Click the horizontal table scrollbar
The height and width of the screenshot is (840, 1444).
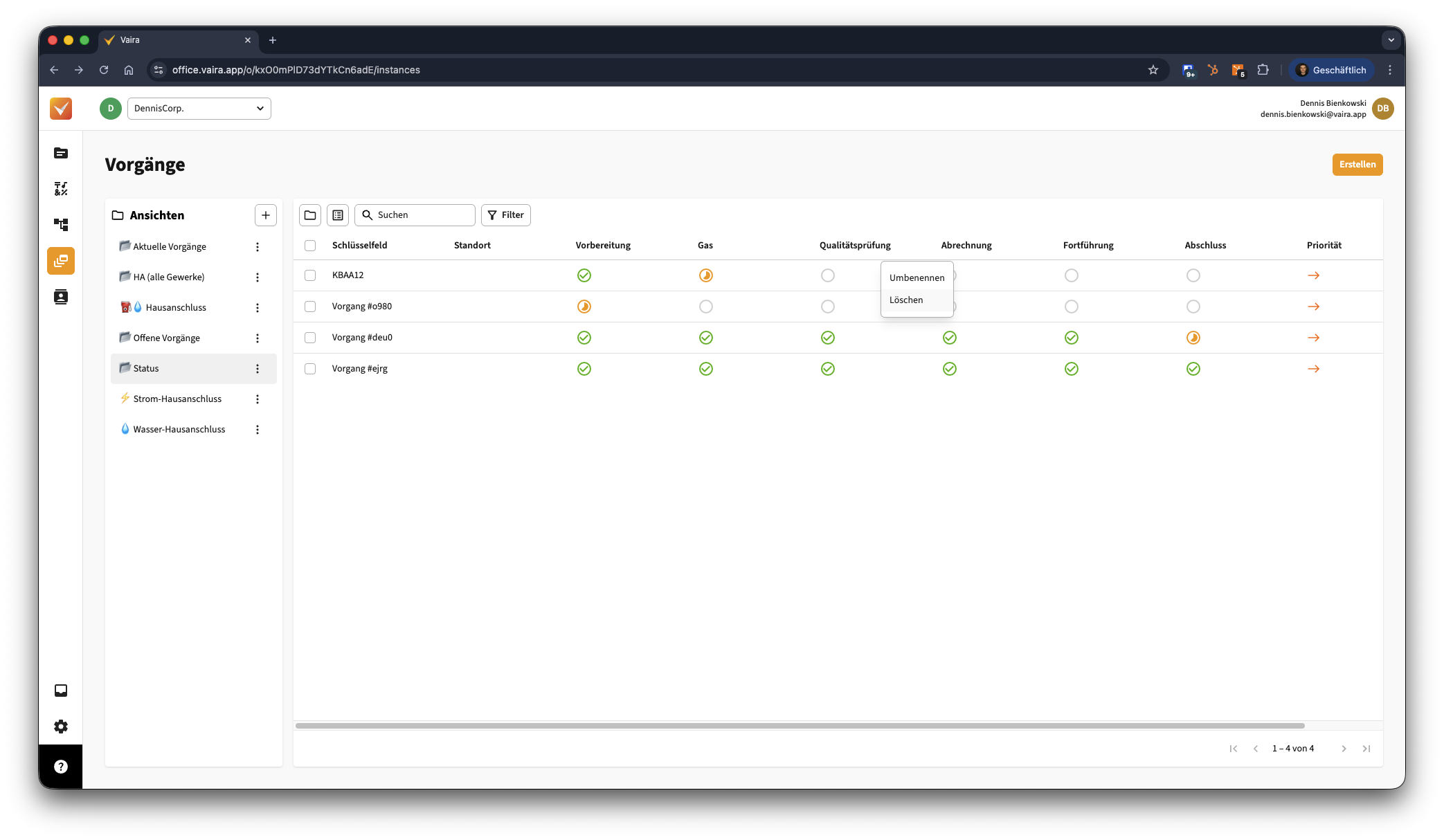(x=800, y=726)
